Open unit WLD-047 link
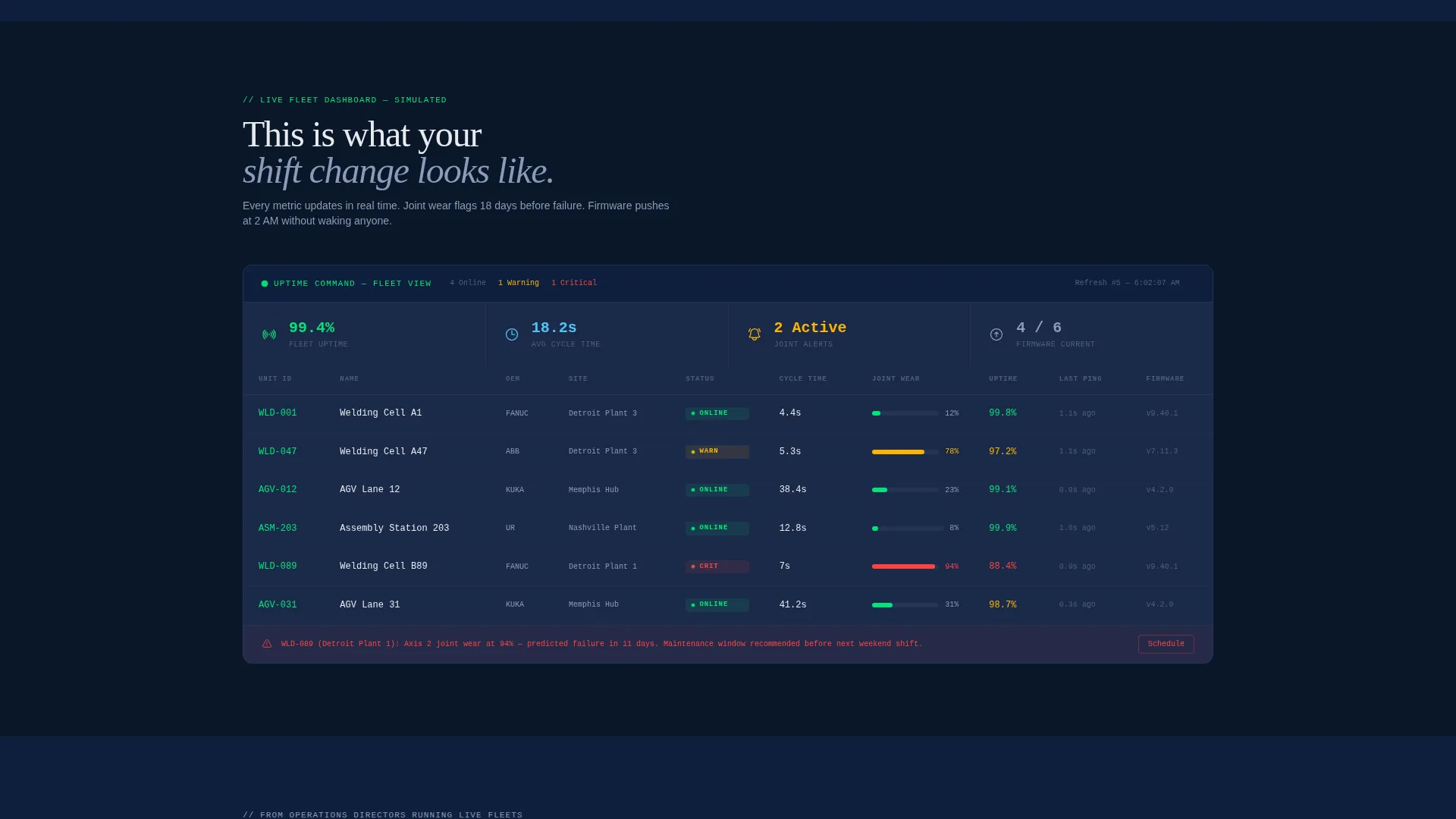The width and height of the screenshot is (1456, 819). tap(278, 451)
